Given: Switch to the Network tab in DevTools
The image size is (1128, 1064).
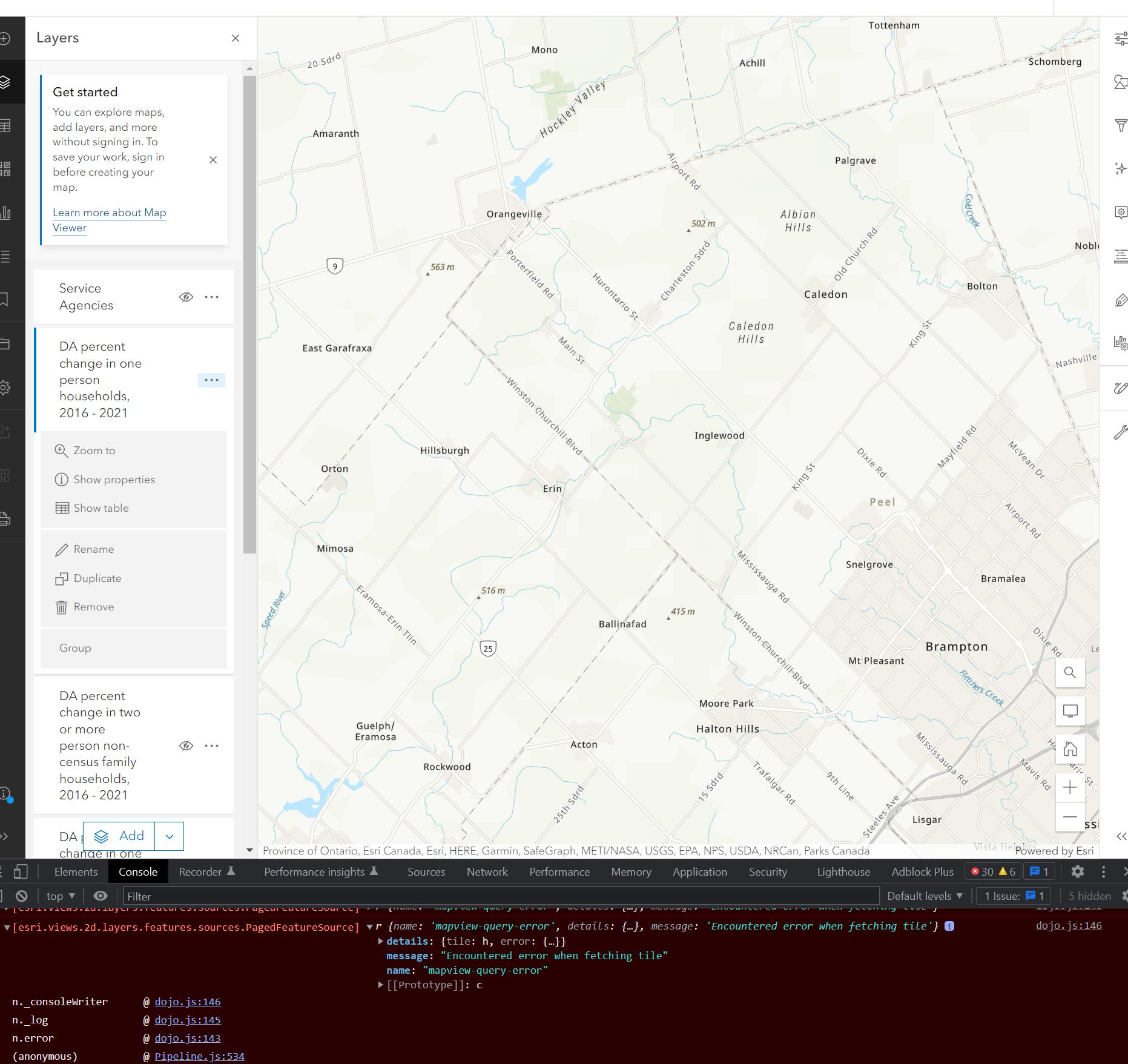Looking at the screenshot, I should coord(487,871).
